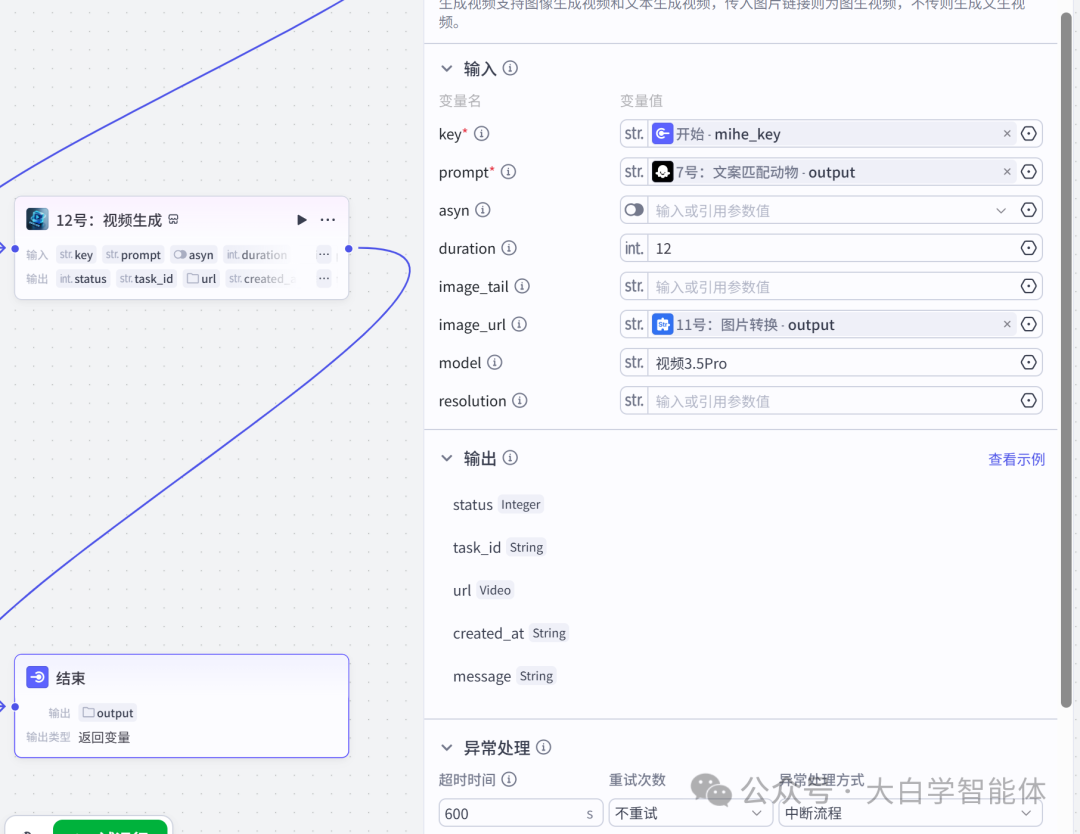Open the 不重试 retry count dropdown
The height and width of the screenshot is (834, 1080).
click(690, 813)
